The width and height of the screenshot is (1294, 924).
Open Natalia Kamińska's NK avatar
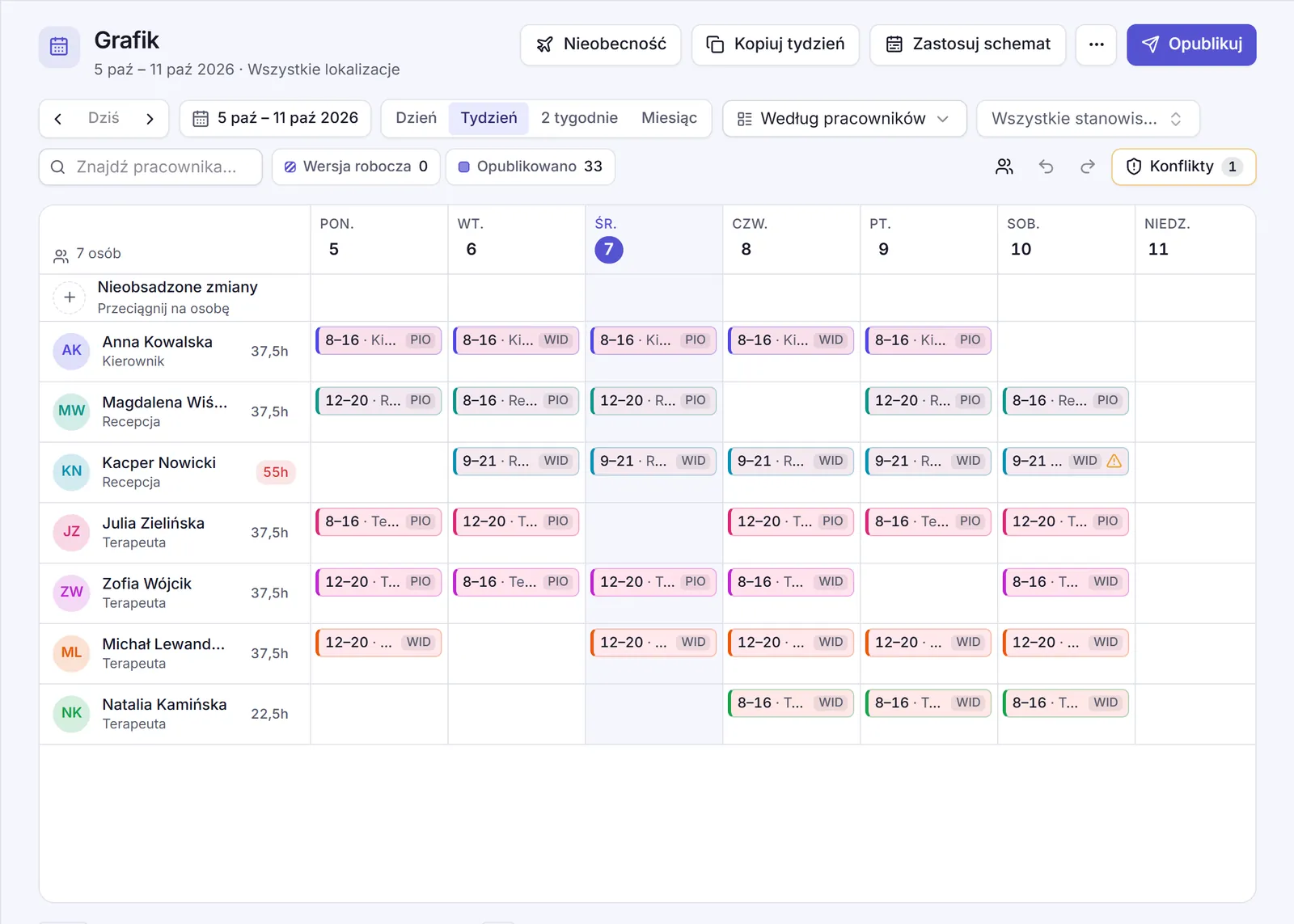(71, 714)
